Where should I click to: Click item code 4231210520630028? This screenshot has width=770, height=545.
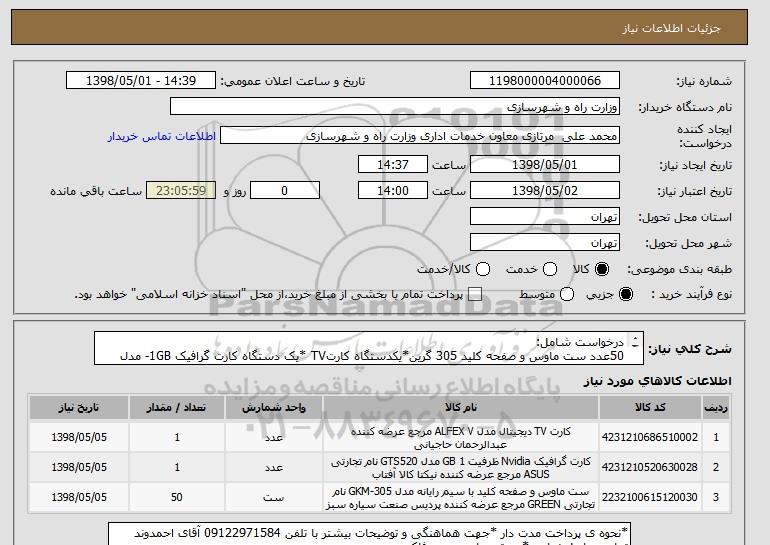pyautogui.click(x=650, y=467)
